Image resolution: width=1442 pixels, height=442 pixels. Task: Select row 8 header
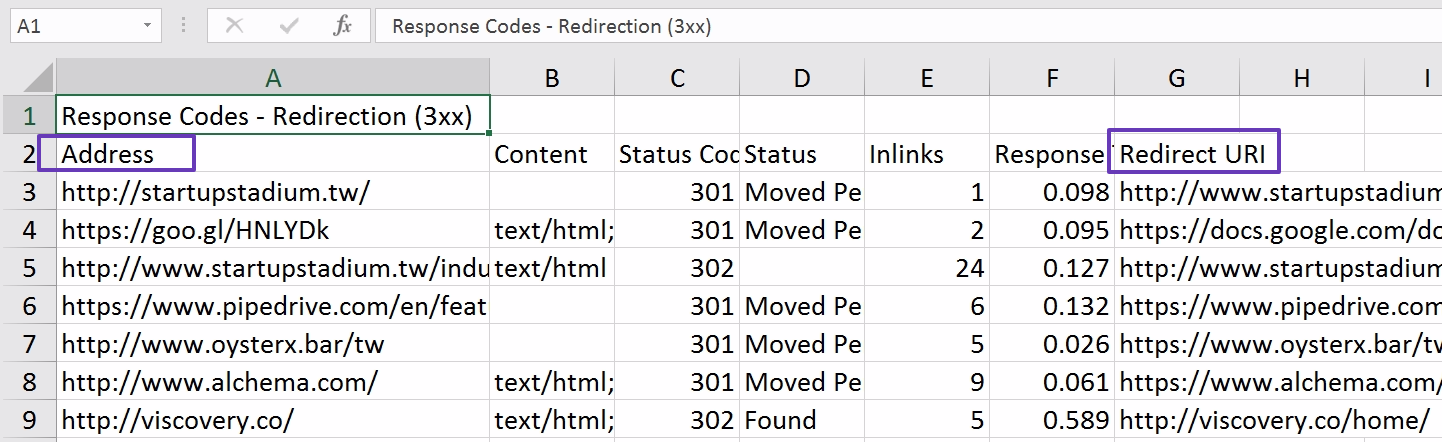click(28, 381)
